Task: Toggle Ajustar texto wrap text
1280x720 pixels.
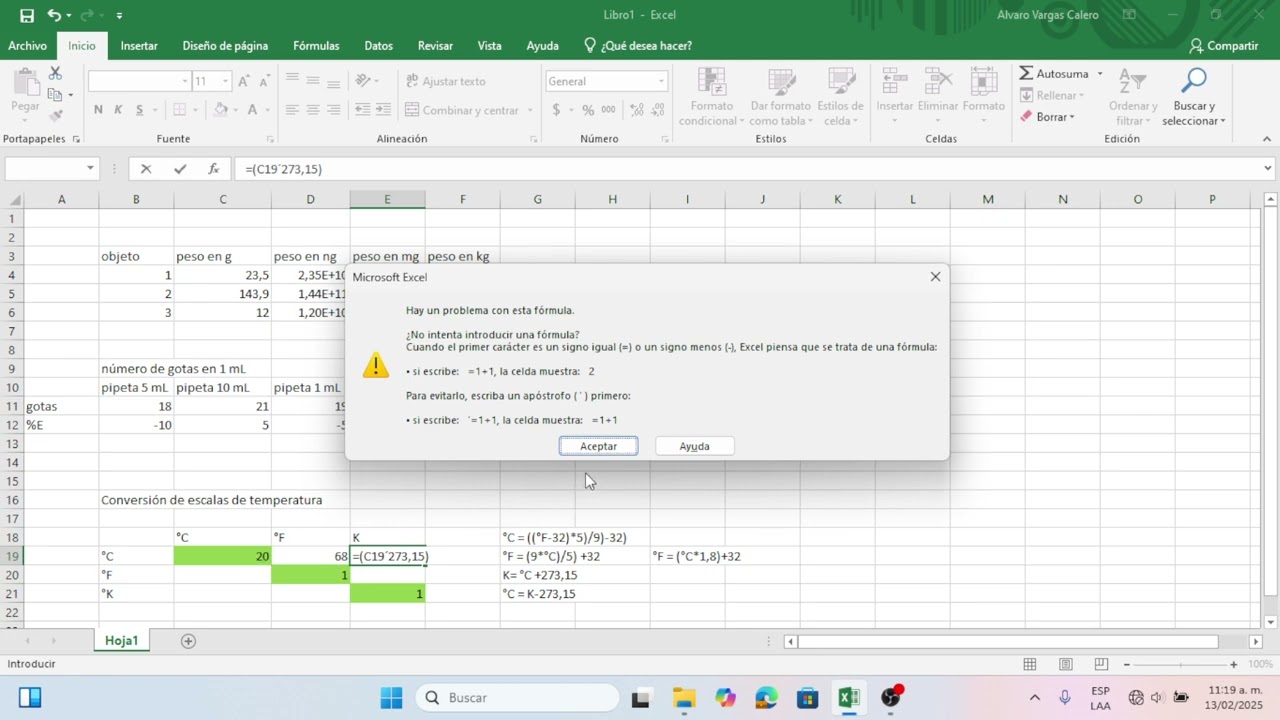Action: pos(445,81)
